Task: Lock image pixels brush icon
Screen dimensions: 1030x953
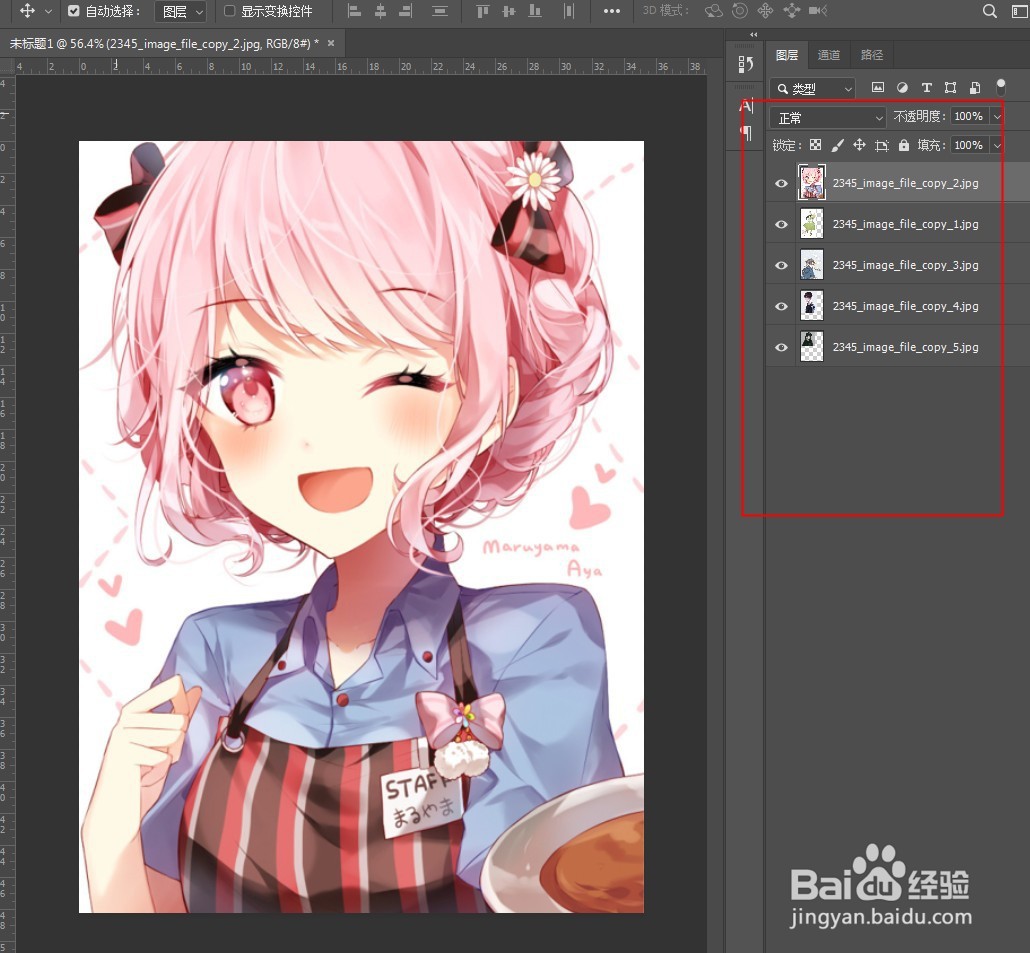Action: [838, 145]
